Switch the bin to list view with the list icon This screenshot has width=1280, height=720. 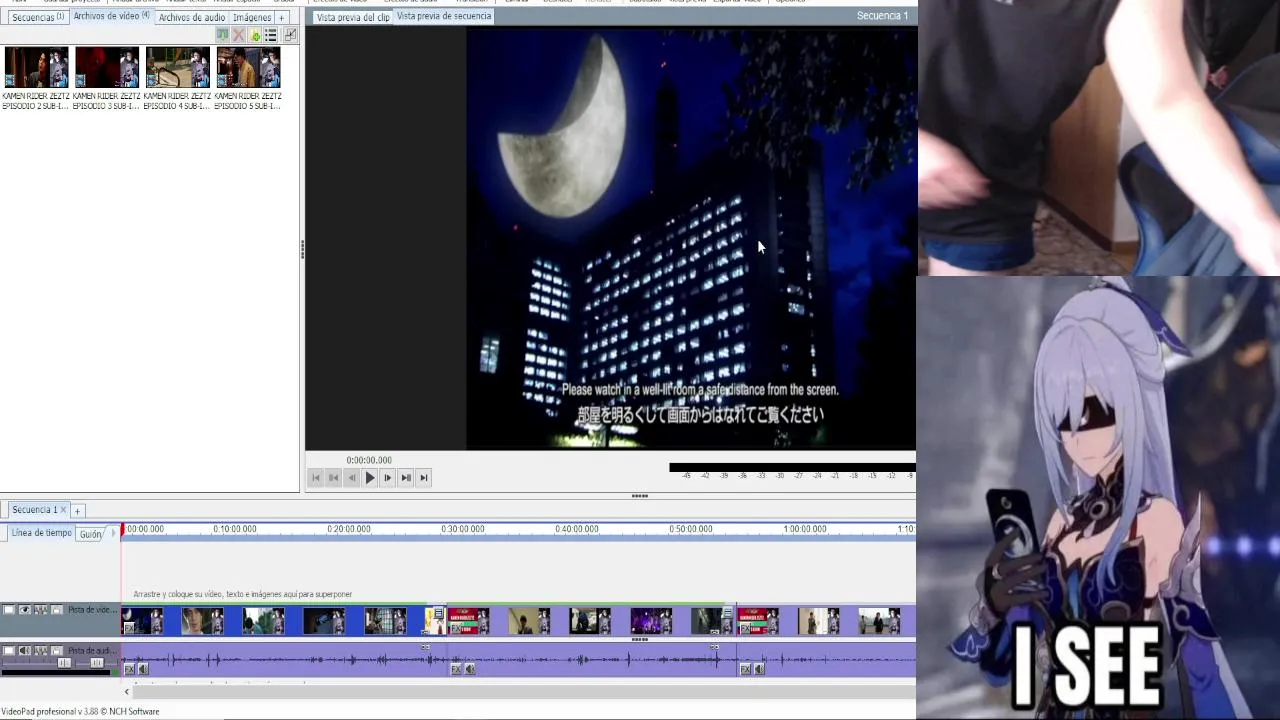(x=271, y=35)
